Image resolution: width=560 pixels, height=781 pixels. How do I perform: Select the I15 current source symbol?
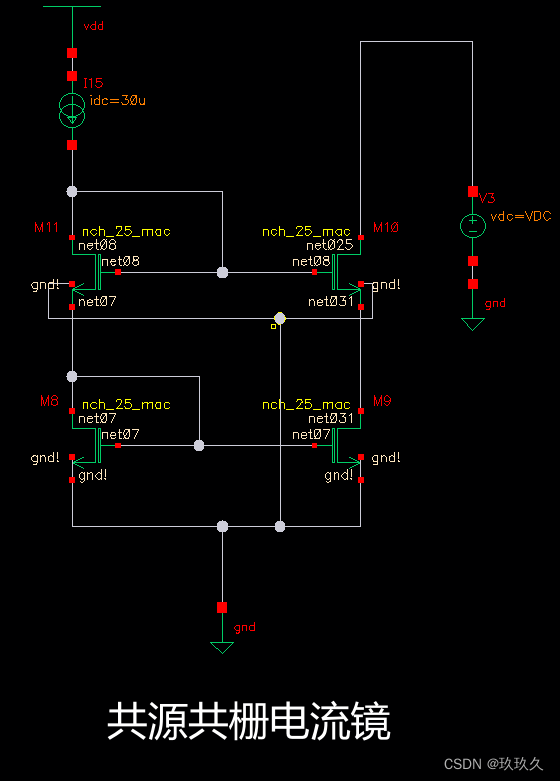pyautogui.click(x=72, y=111)
